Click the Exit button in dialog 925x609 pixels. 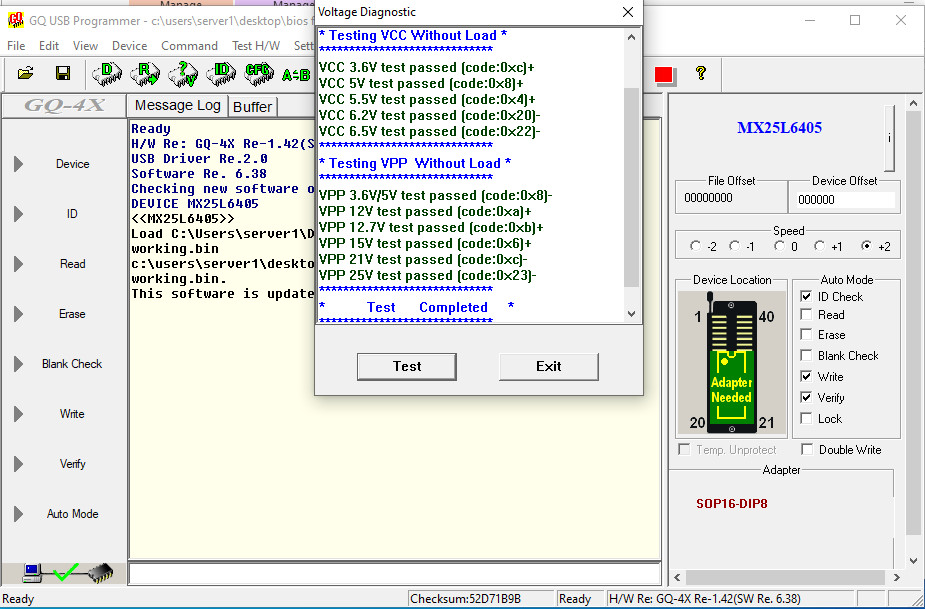pos(548,366)
